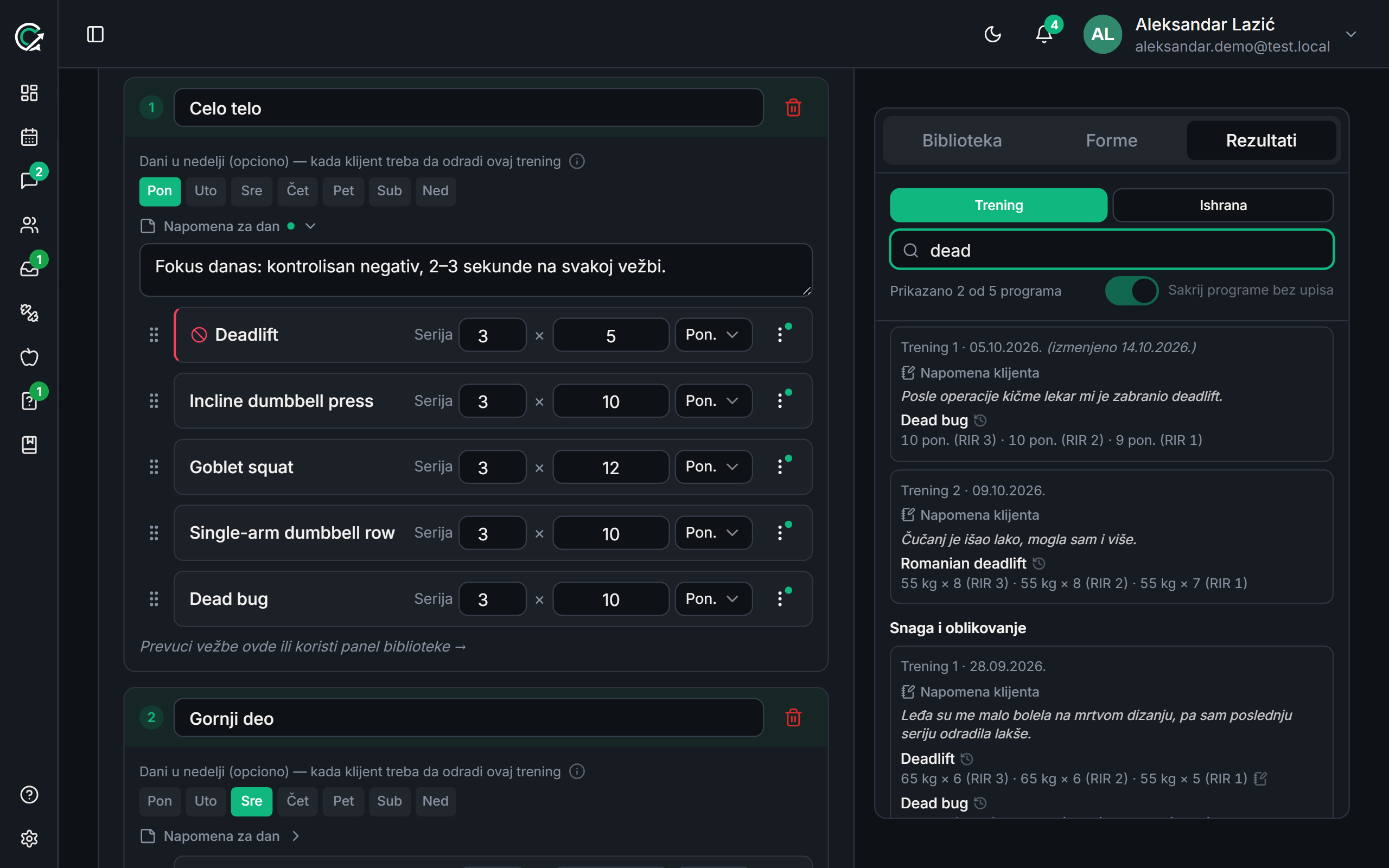
Task: Expand Napomena za dan in Gornji deo
Action: [221, 837]
